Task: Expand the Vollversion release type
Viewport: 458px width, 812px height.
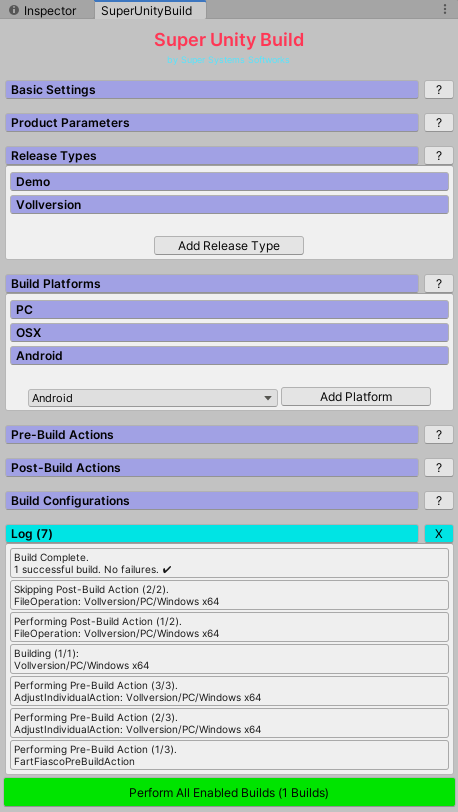Action: point(230,205)
